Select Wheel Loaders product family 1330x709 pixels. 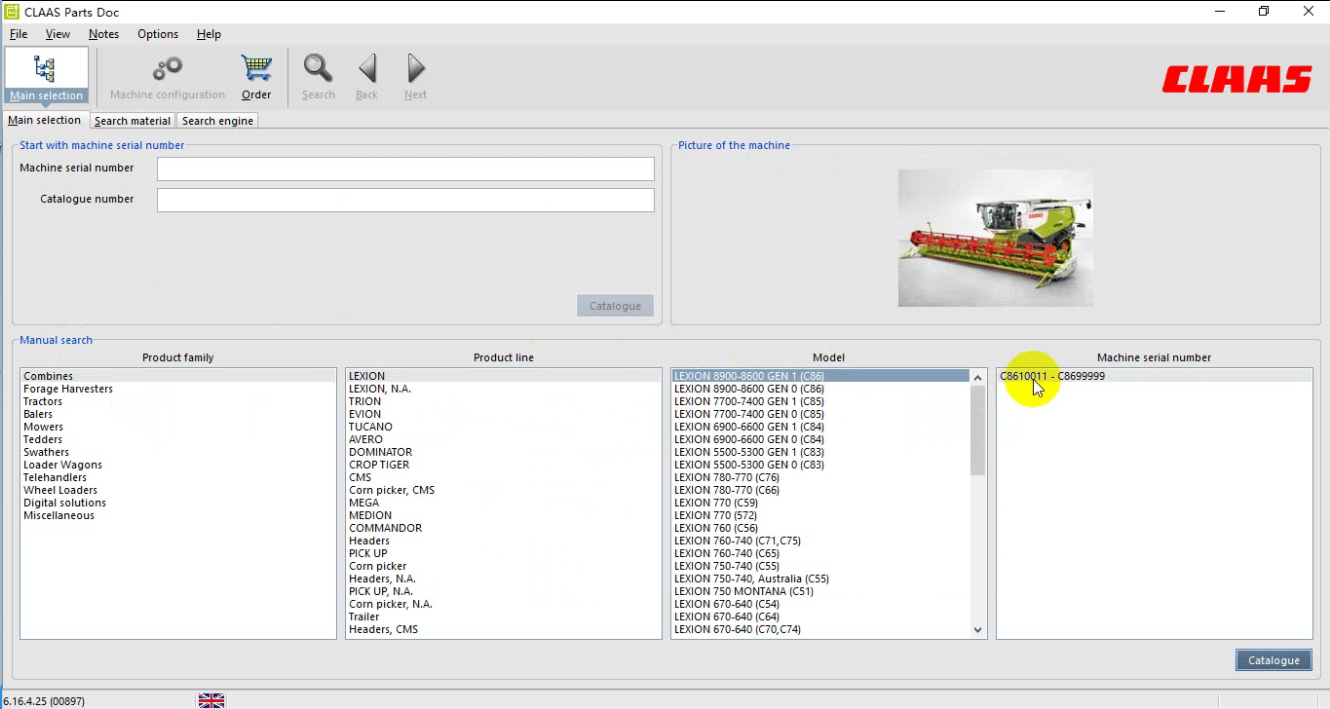pyautogui.click(x=178, y=490)
